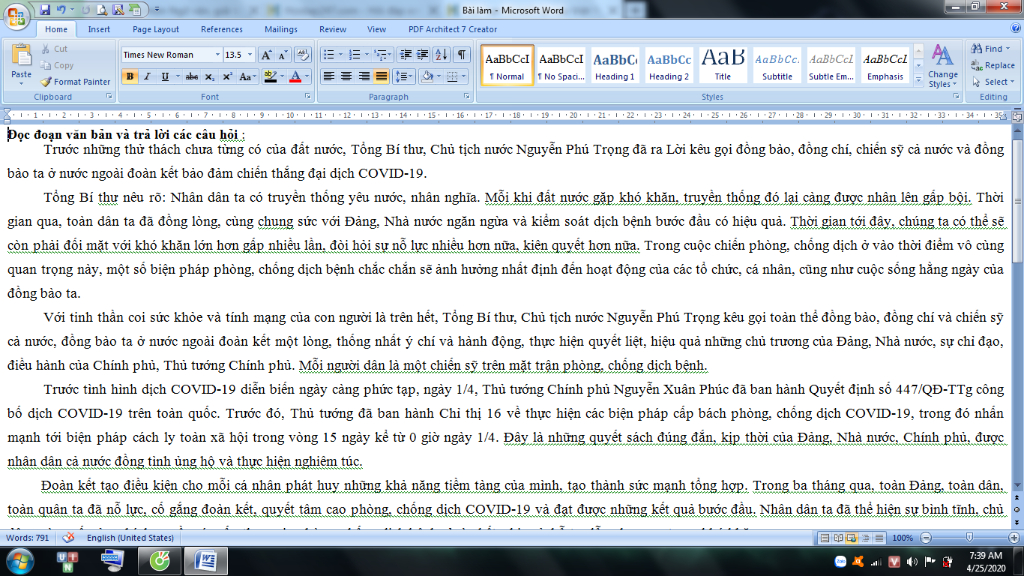1024x576 pixels.
Task: Click Shading paint bucket icon
Action: pyautogui.click(x=427, y=77)
